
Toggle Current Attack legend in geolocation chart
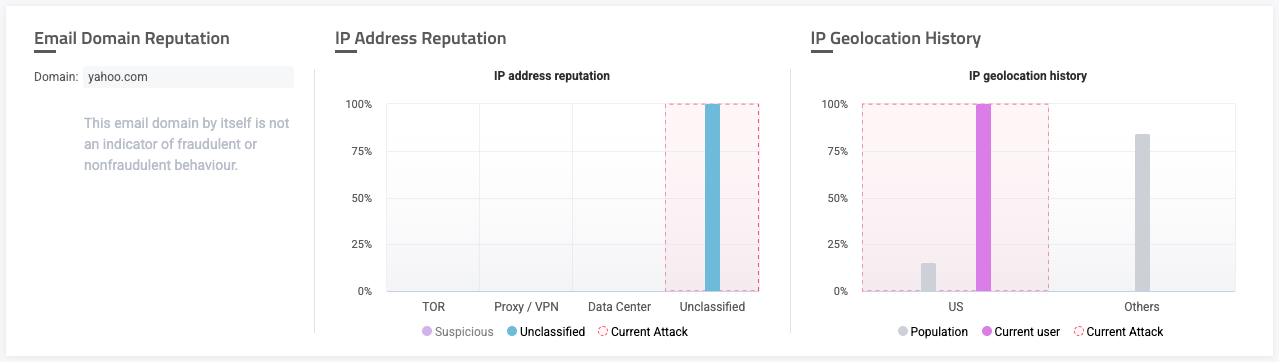pos(1118,332)
